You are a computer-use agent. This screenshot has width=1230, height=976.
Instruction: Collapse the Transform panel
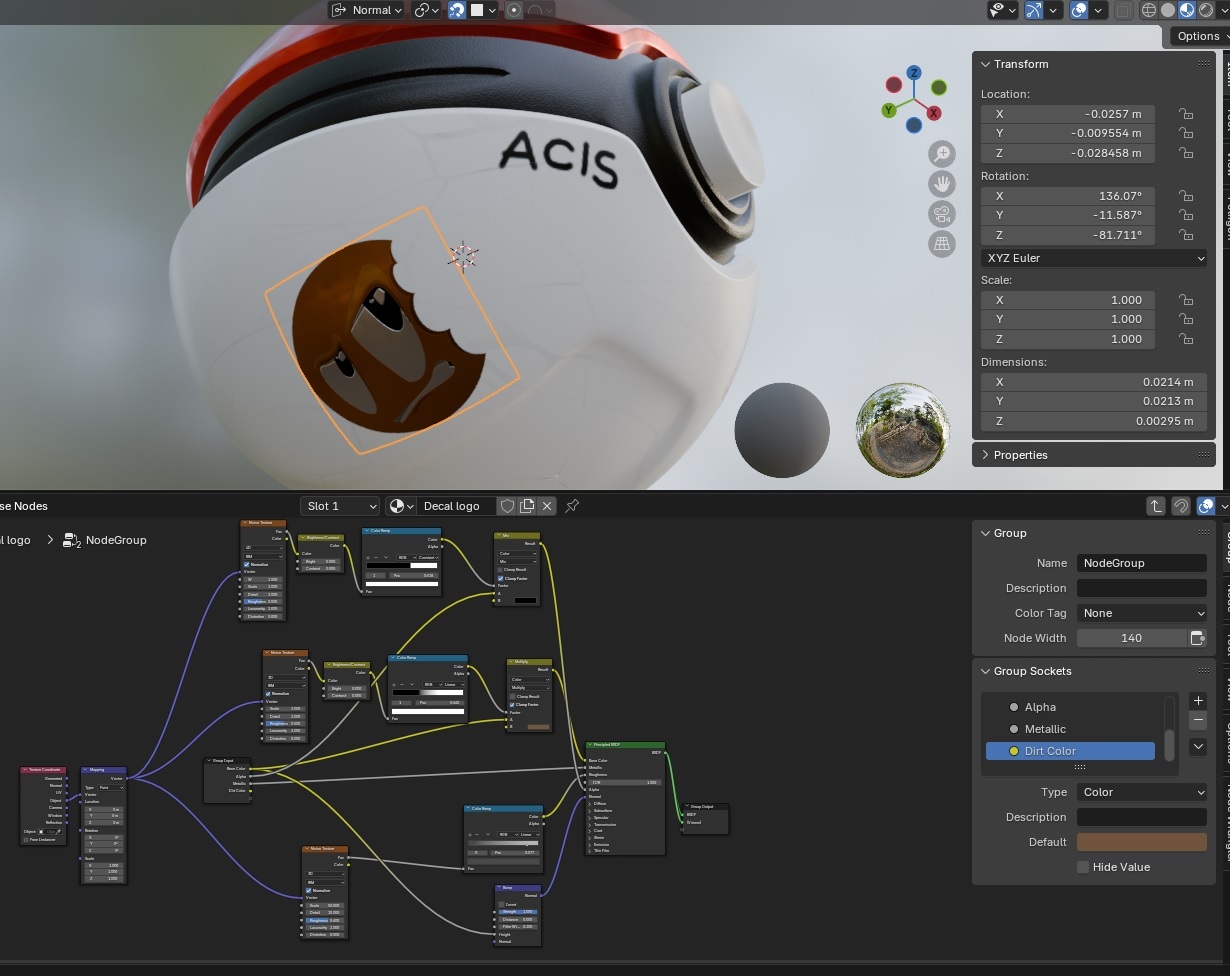(986, 64)
